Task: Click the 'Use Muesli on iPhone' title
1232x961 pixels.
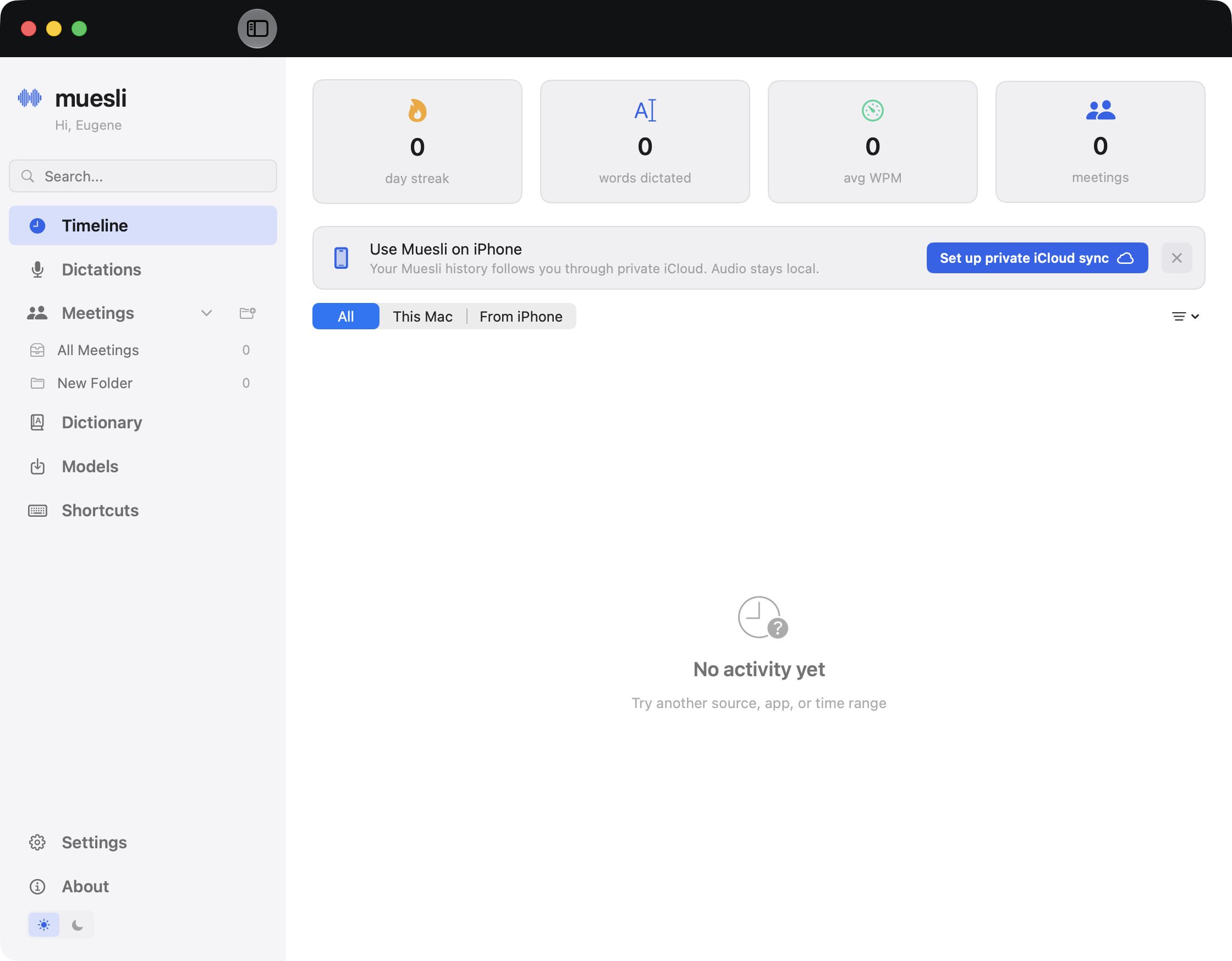Action: 446,249
